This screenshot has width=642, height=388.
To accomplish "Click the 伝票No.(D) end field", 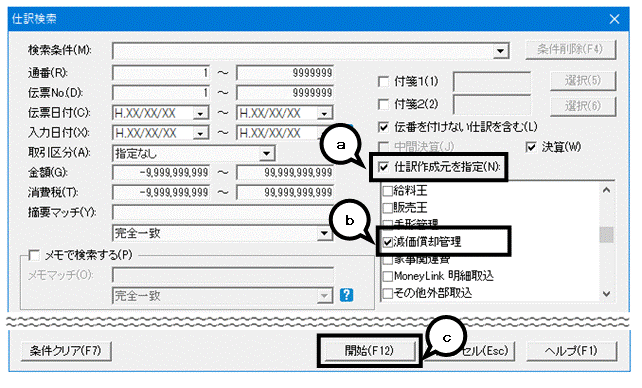I will click(285, 93).
